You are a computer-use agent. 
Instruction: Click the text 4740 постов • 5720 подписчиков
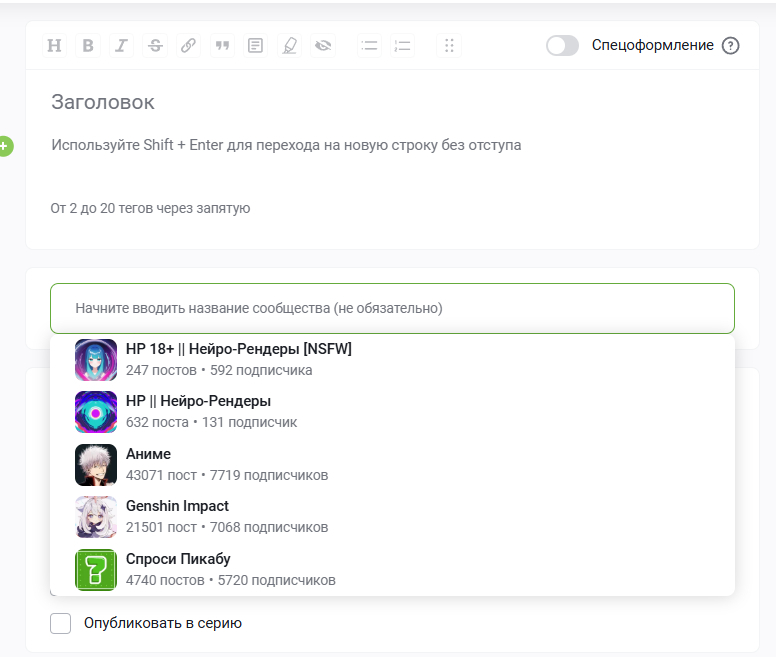click(x=231, y=580)
